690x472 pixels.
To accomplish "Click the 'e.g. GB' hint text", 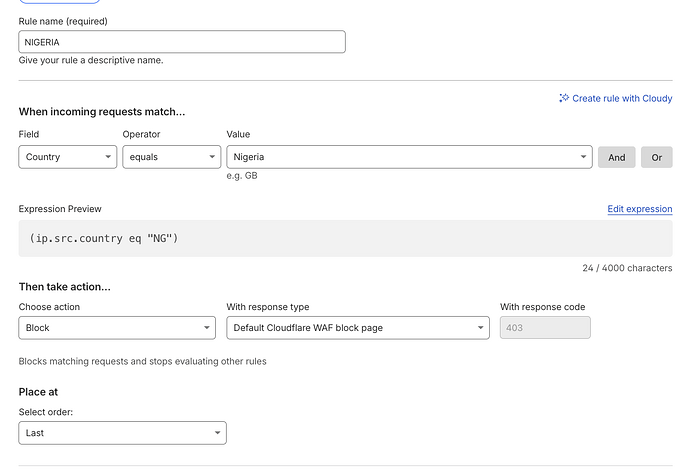I will (x=242, y=176).
